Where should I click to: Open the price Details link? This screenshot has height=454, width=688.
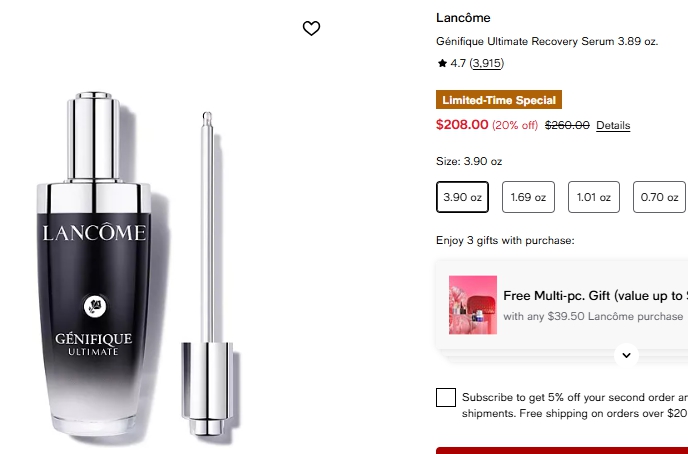pos(613,125)
